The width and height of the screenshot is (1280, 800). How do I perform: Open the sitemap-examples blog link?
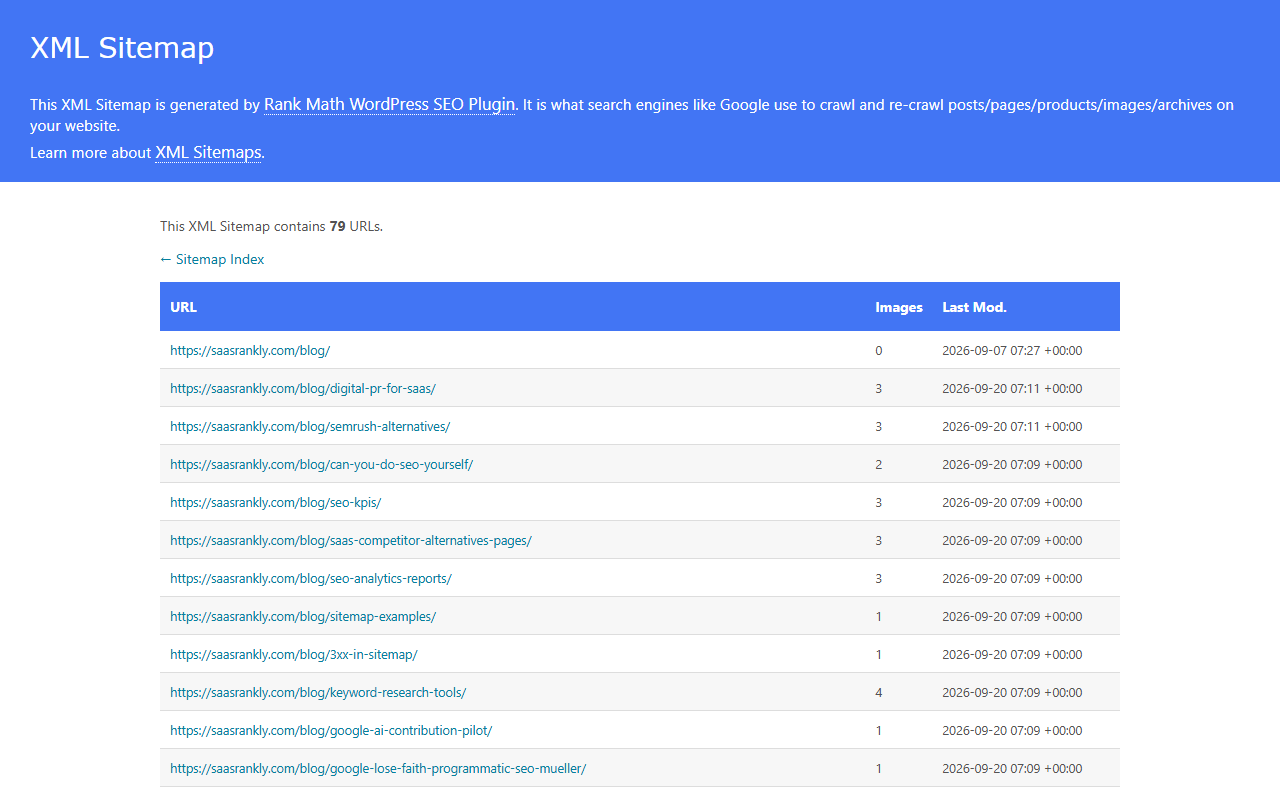(x=303, y=616)
